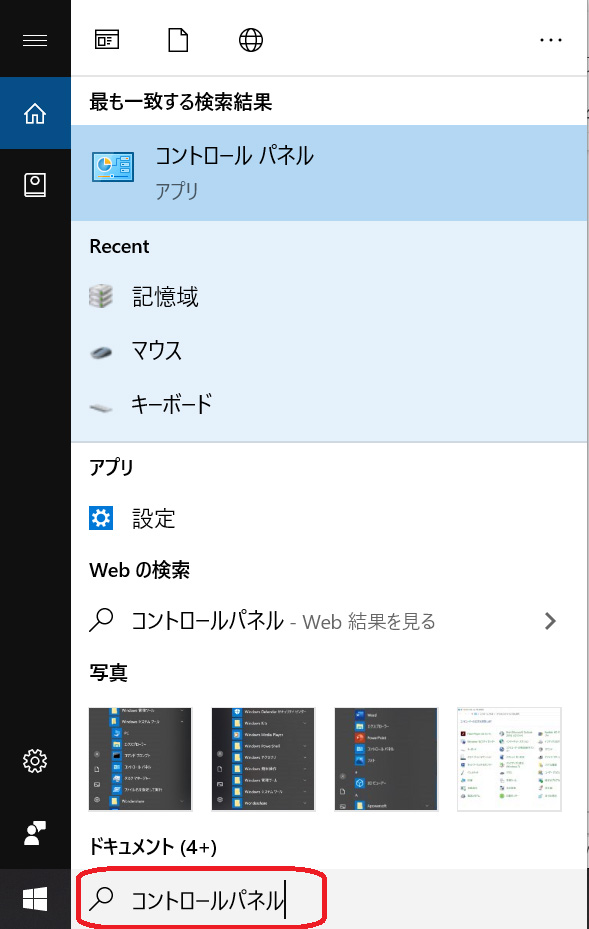The width and height of the screenshot is (589, 929).
Task: Open the first photo thumbnail
Action: (140, 759)
